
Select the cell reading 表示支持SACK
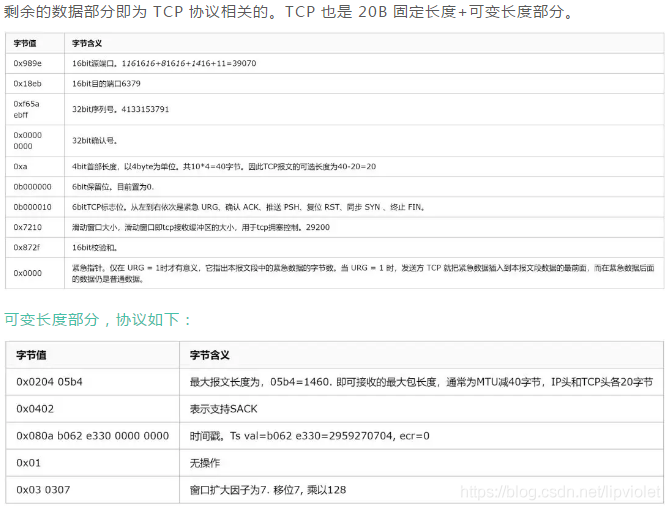point(422,409)
